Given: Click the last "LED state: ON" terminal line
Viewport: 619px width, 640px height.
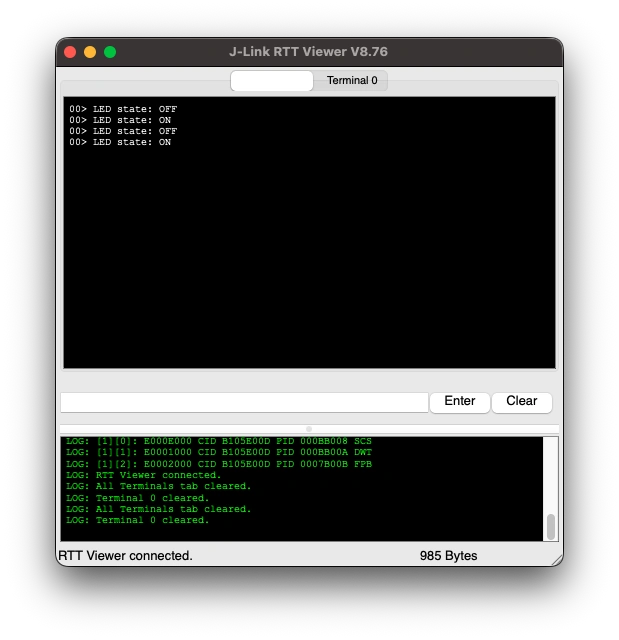Looking at the screenshot, I should pyautogui.click(x=120, y=142).
